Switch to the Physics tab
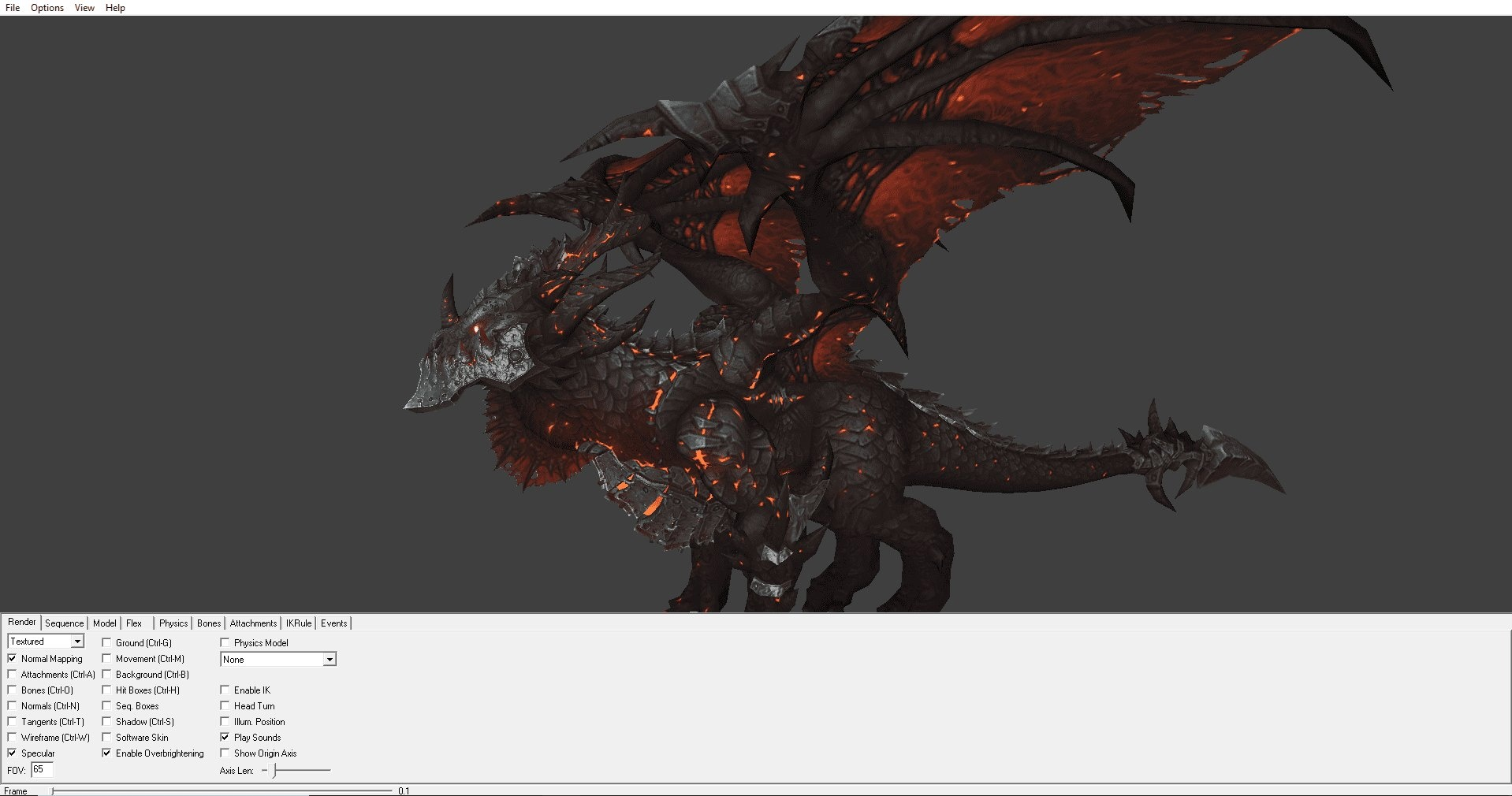 tap(173, 623)
